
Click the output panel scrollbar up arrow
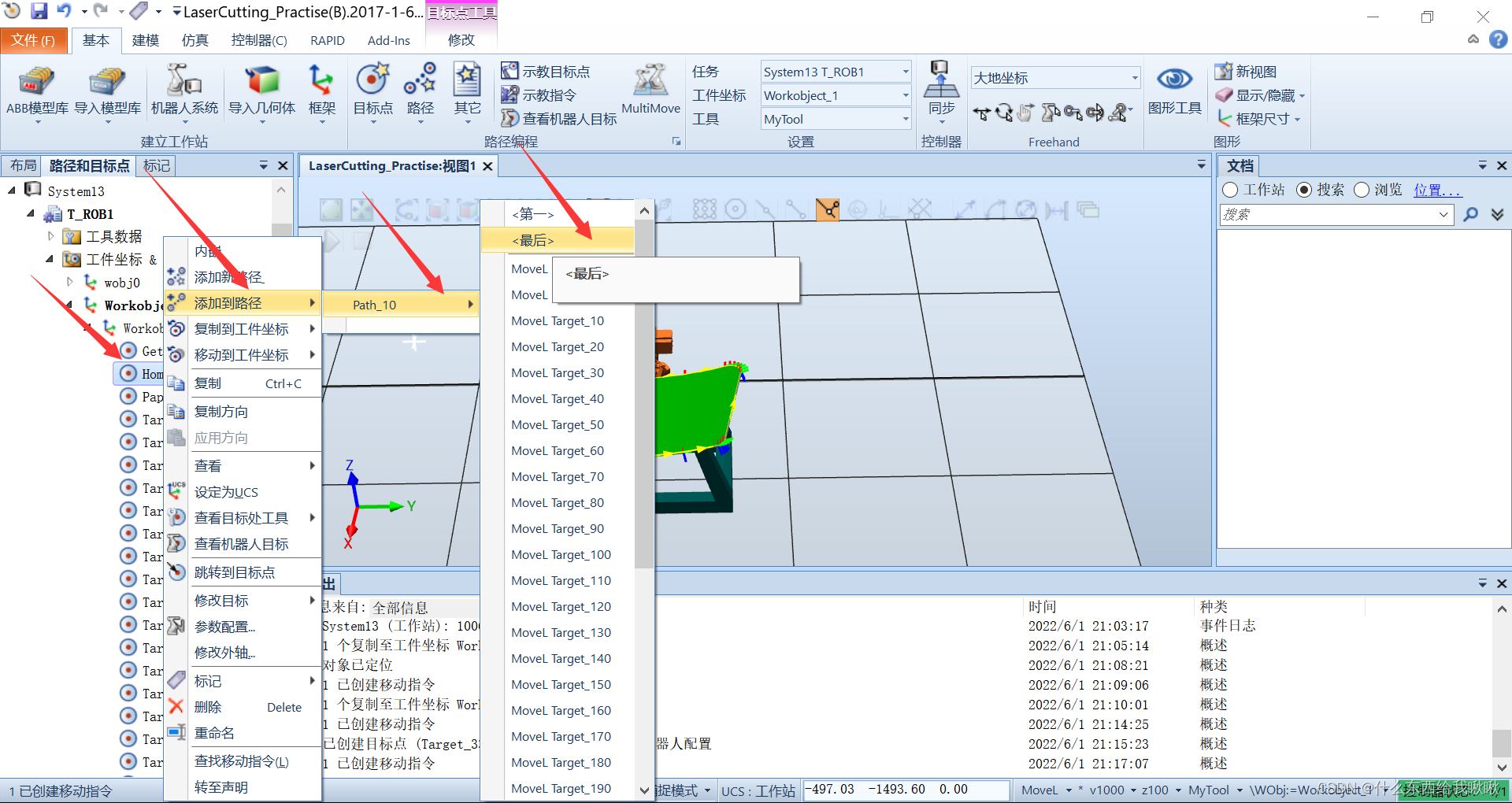point(1502,609)
